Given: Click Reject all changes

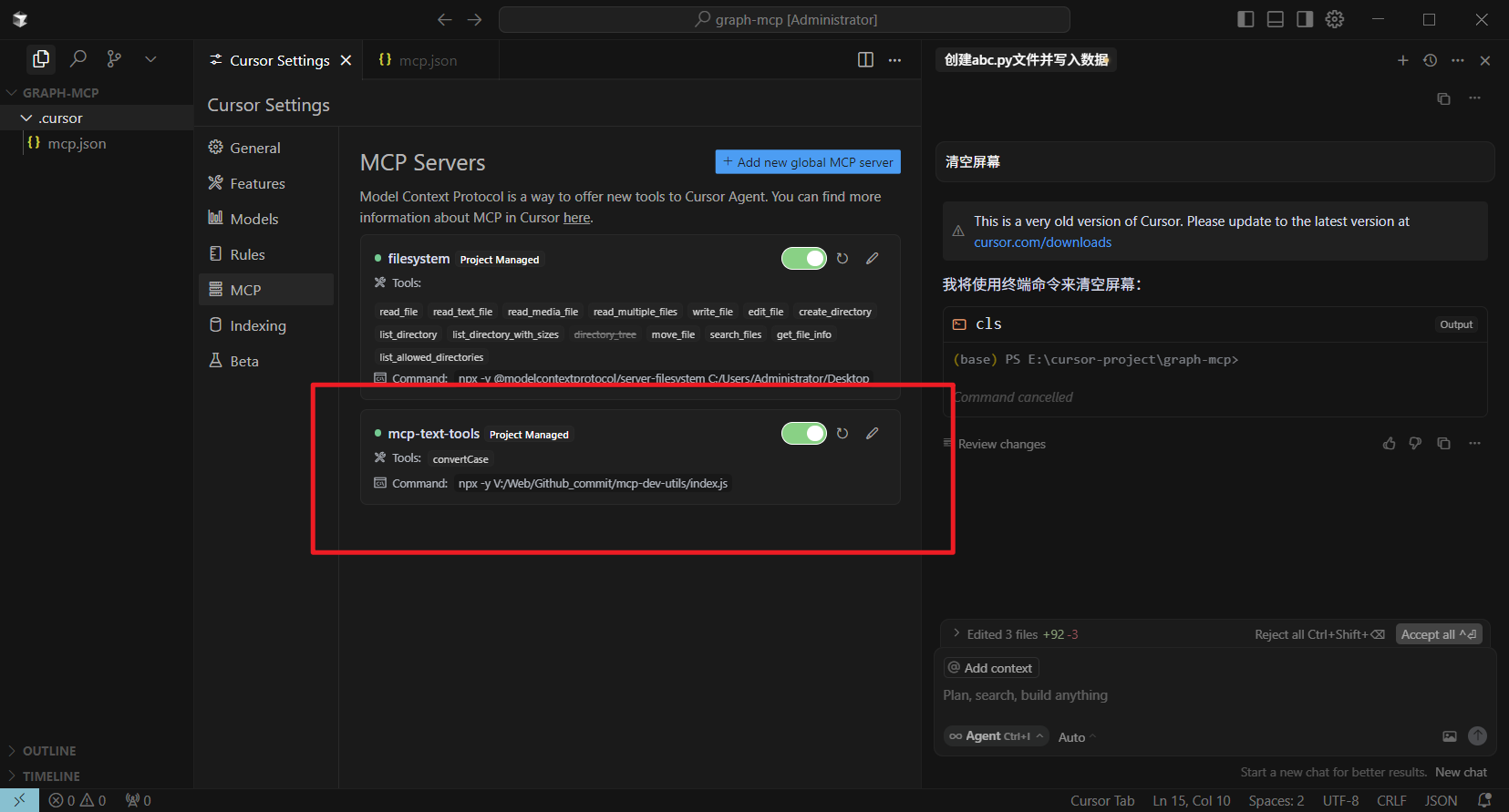Looking at the screenshot, I should tap(1319, 634).
